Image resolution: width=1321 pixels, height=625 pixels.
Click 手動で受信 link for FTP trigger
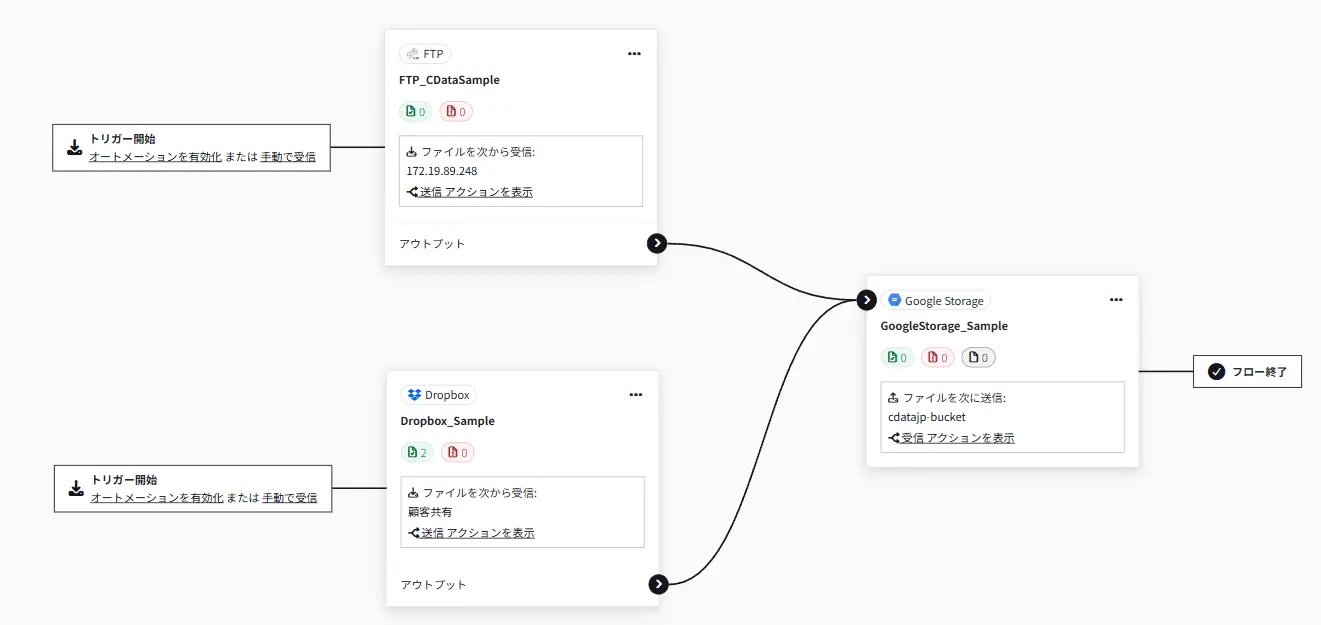288,156
